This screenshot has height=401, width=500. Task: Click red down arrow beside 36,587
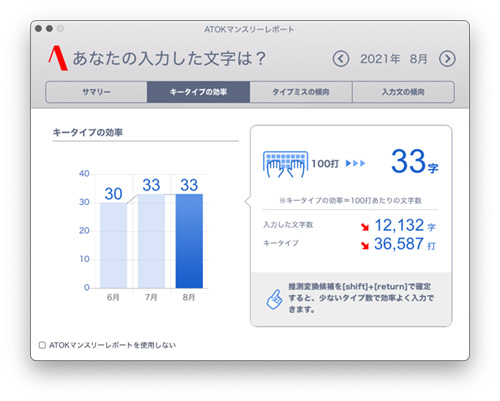point(365,246)
